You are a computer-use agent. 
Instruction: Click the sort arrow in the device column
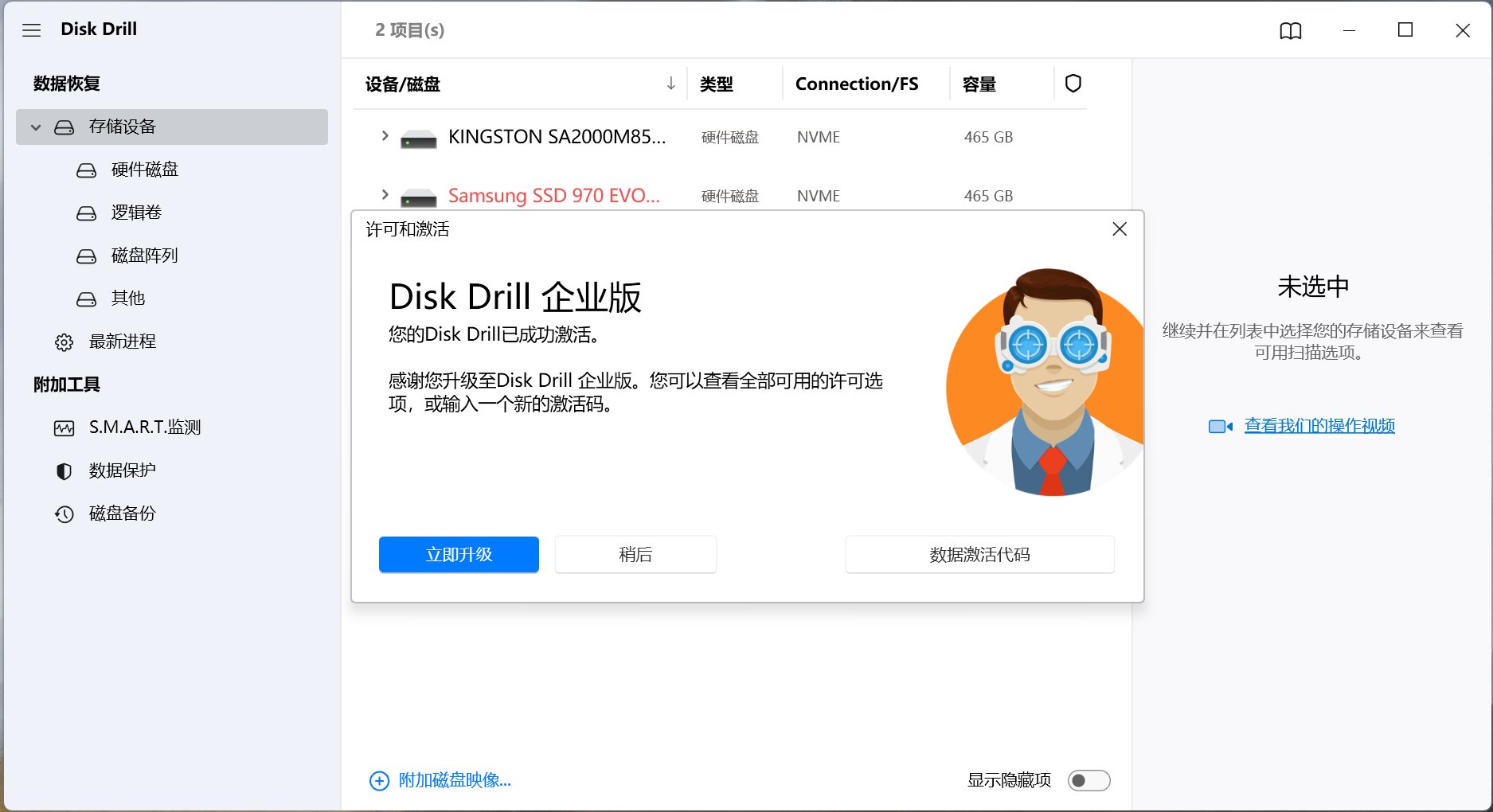click(x=671, y=84)
